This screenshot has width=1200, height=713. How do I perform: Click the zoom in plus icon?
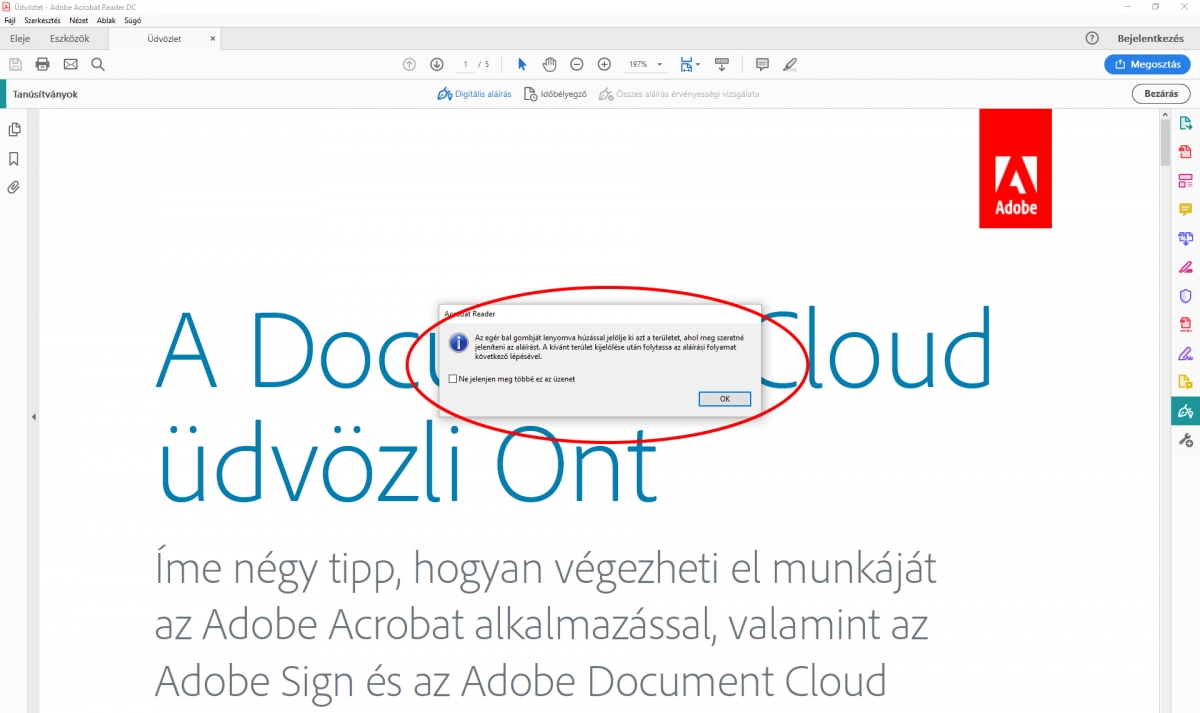pos(604,64)
